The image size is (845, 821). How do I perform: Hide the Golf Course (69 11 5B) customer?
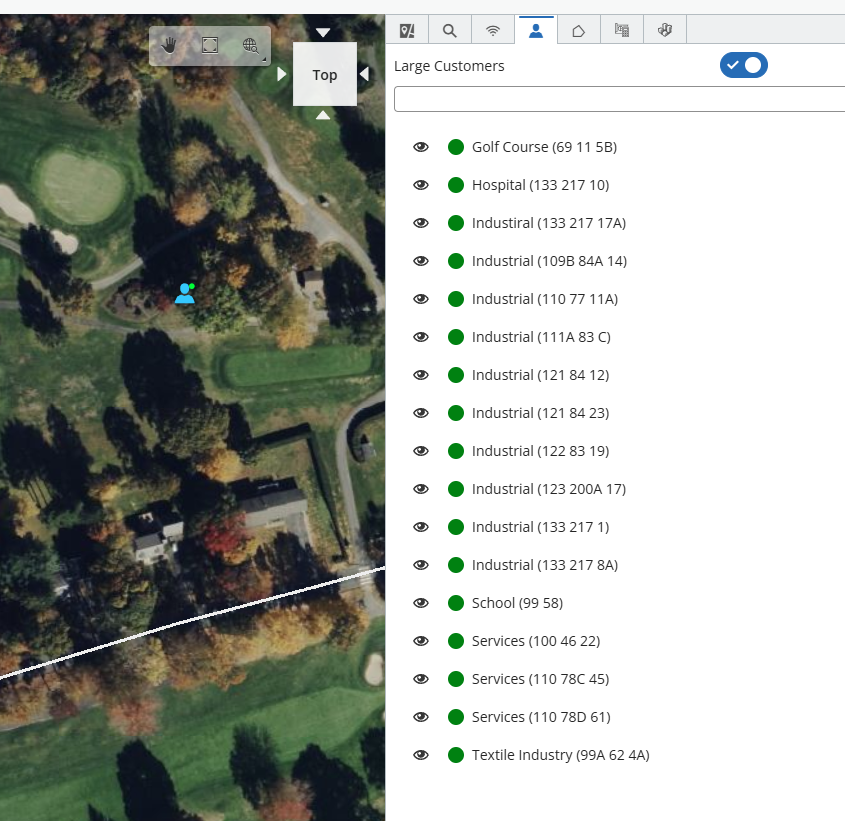421,147
